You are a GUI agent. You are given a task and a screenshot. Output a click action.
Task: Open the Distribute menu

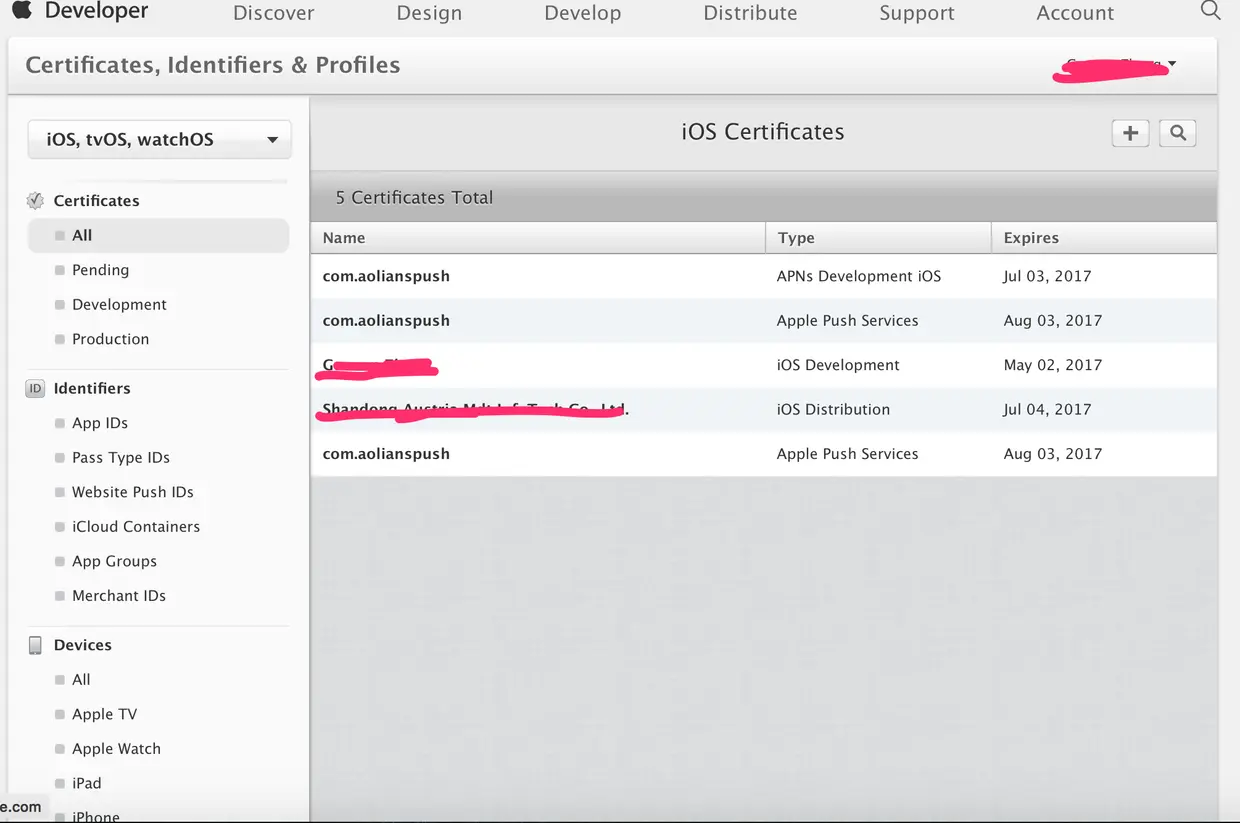pos(750,13)
